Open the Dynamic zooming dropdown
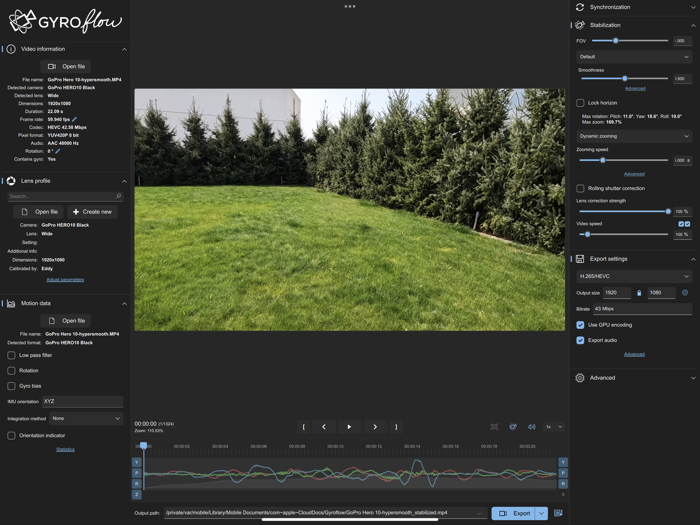 pyautogui.click(x=634, y=136)
